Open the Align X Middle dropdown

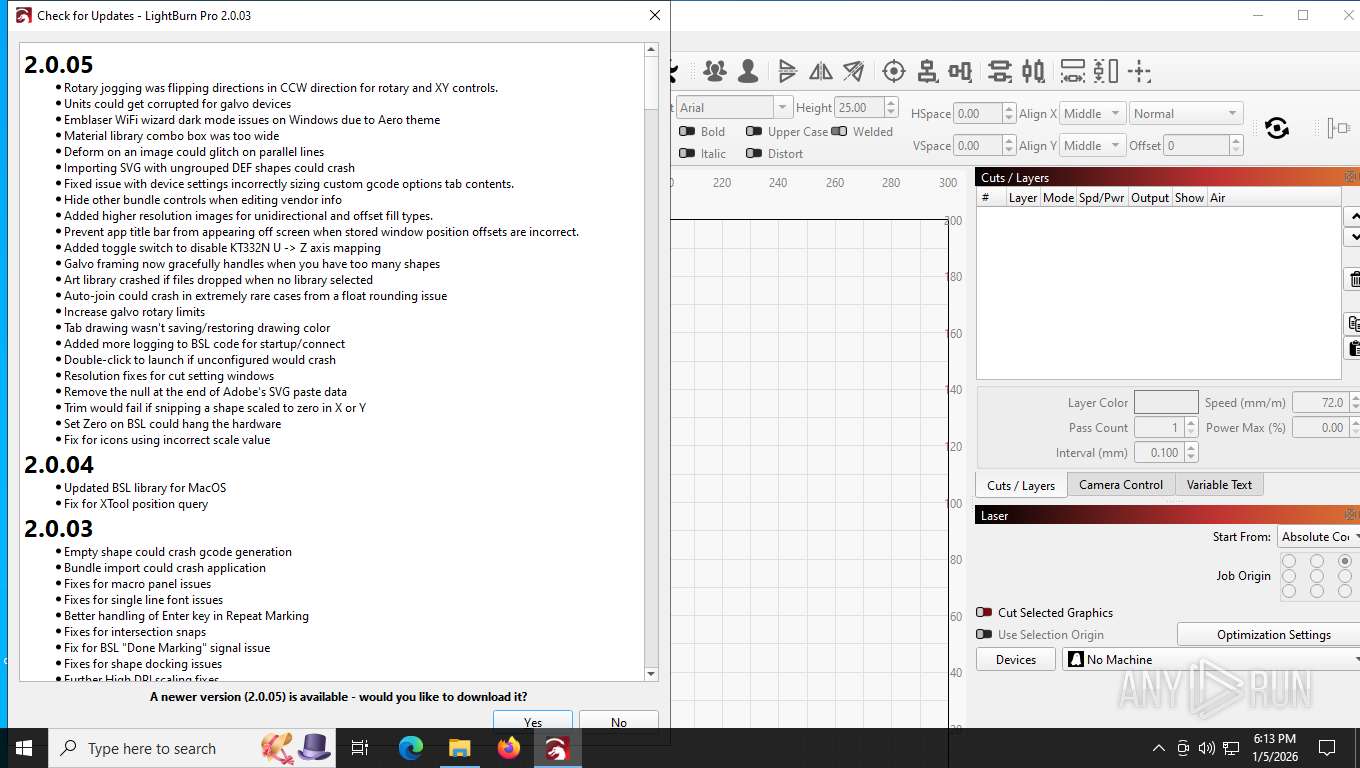click(x=1092, y=113)
